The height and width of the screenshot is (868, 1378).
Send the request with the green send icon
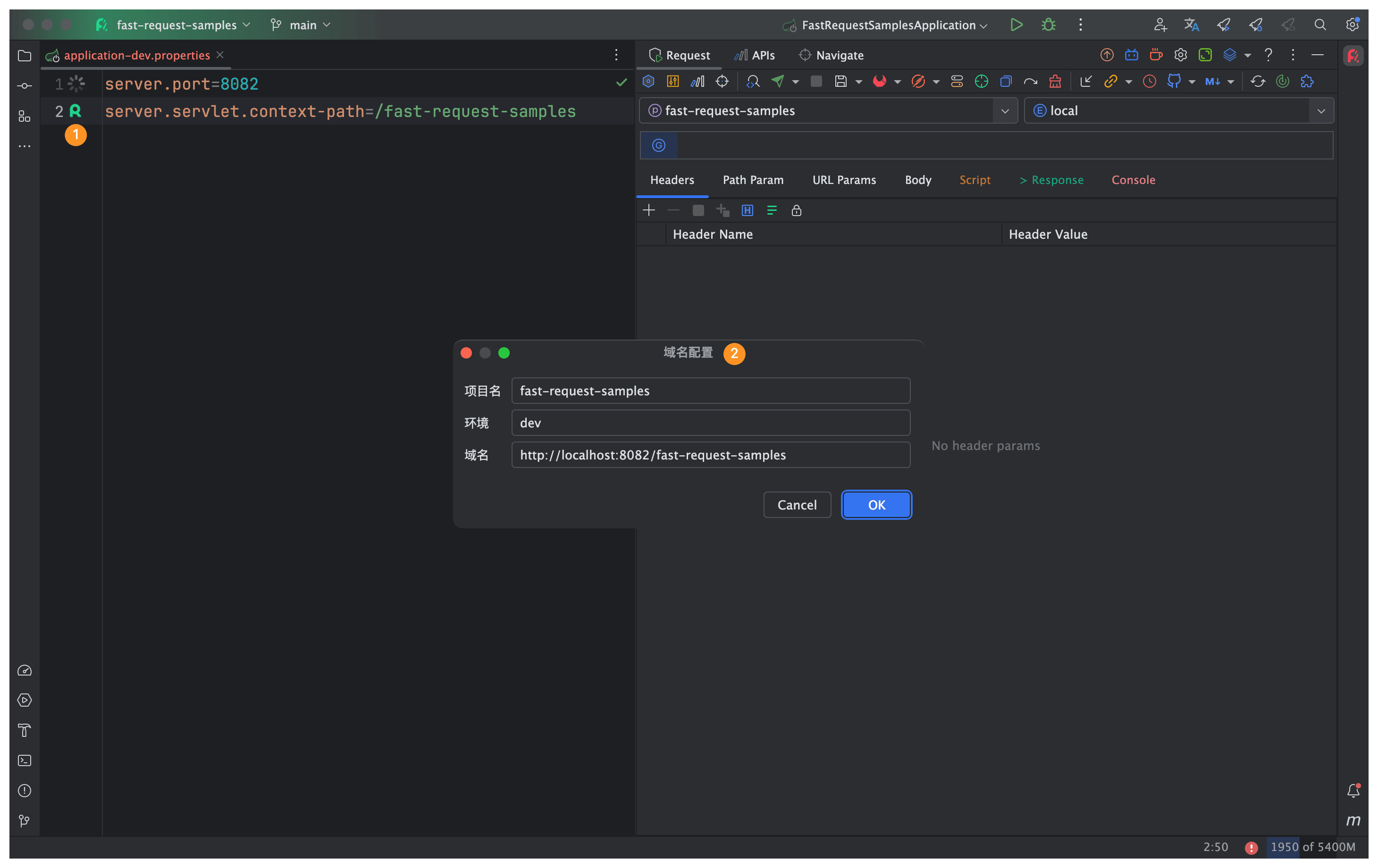click(x=778, y=81)
